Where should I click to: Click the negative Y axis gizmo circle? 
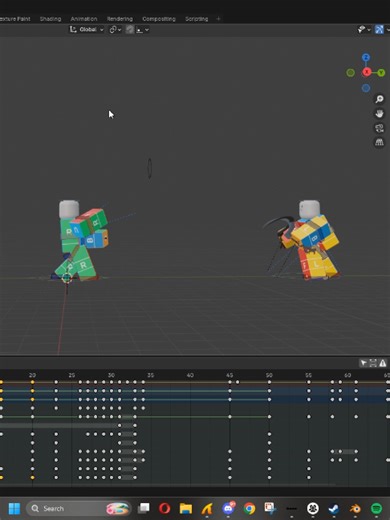click(350, 73)
